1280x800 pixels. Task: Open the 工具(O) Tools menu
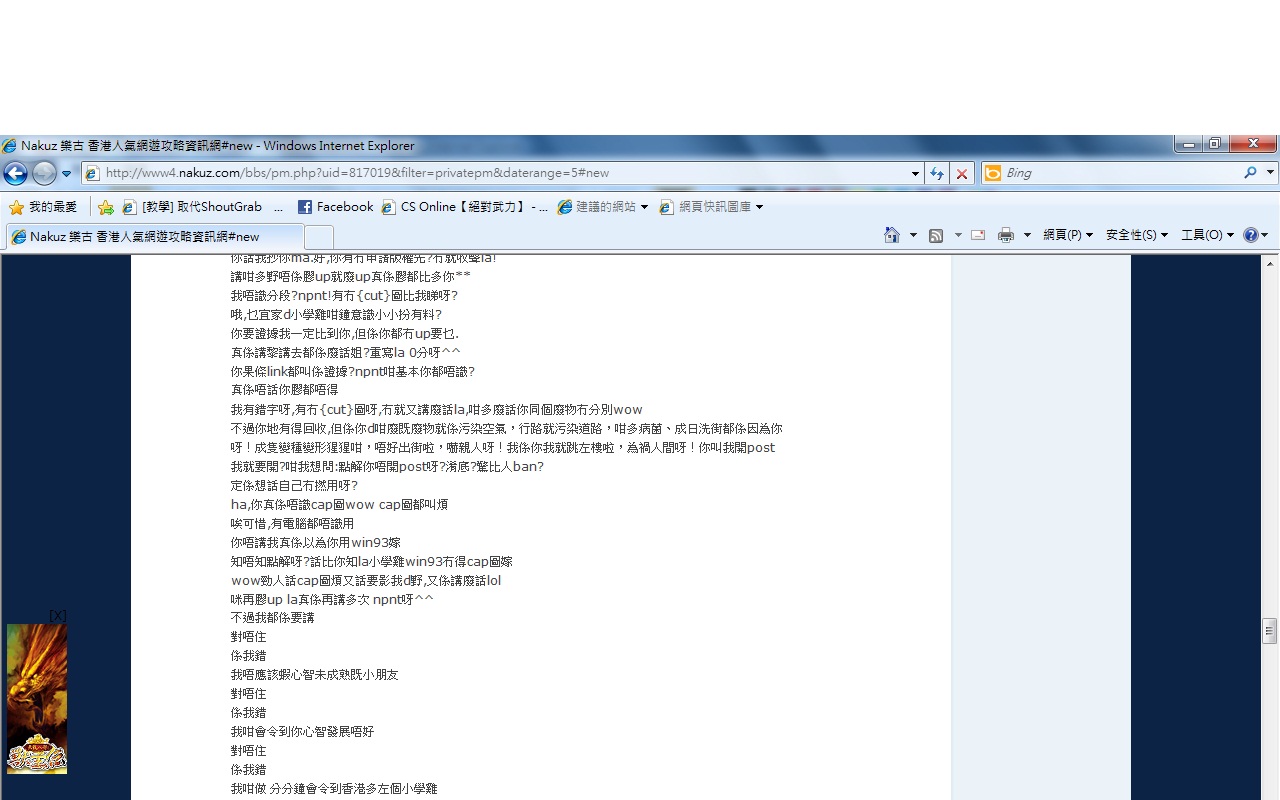click(x=1207, y=235)
